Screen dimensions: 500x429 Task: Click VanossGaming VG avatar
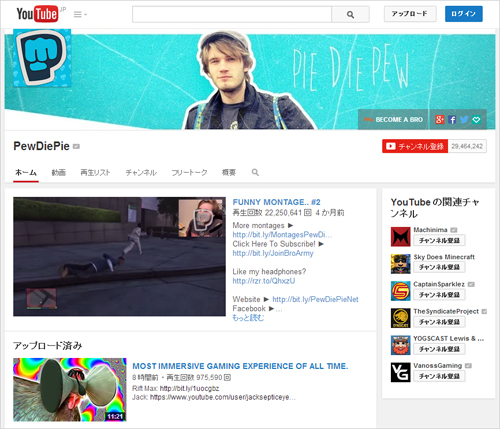pos(400,372)
